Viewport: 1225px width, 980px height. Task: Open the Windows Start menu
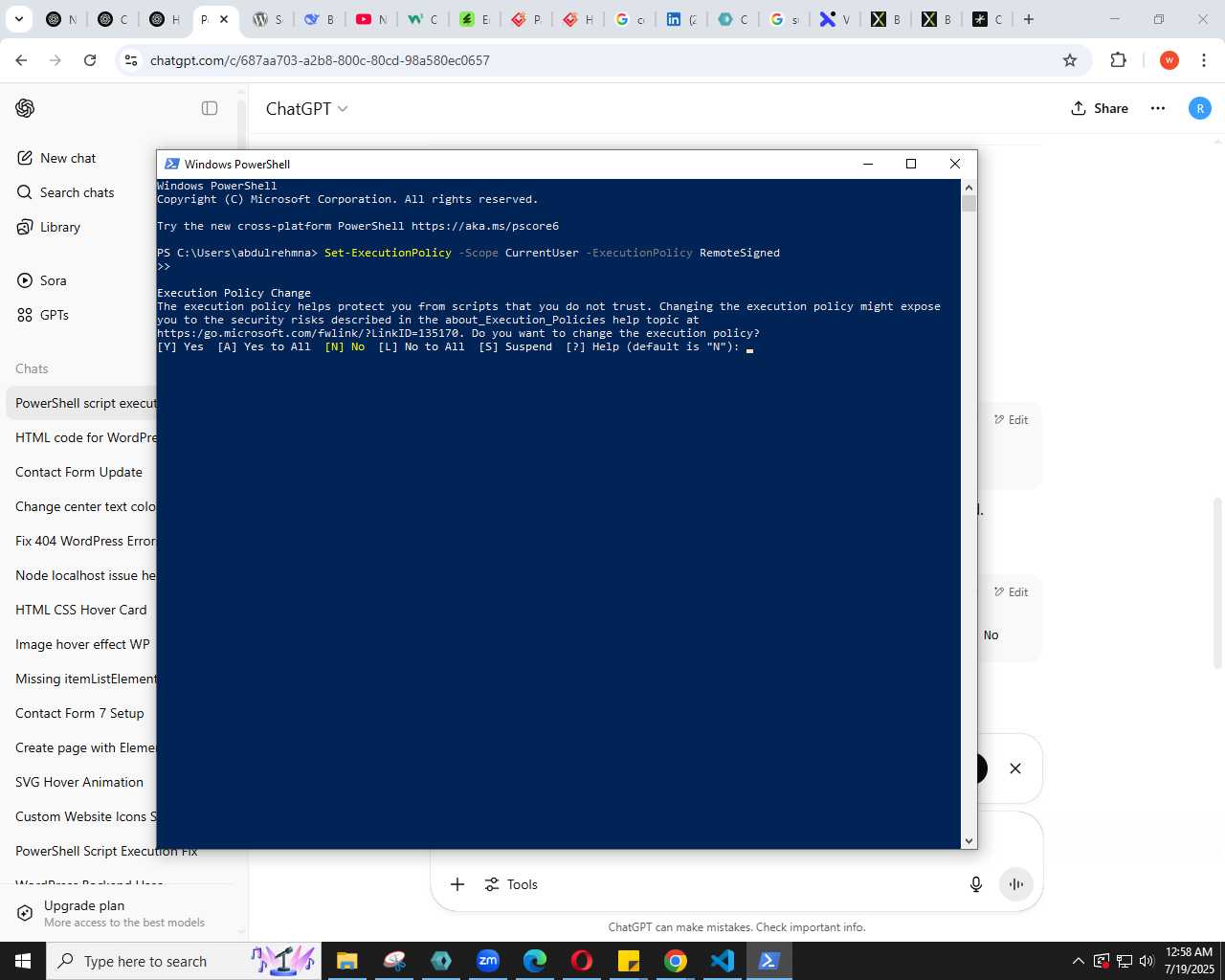point(23,961)
